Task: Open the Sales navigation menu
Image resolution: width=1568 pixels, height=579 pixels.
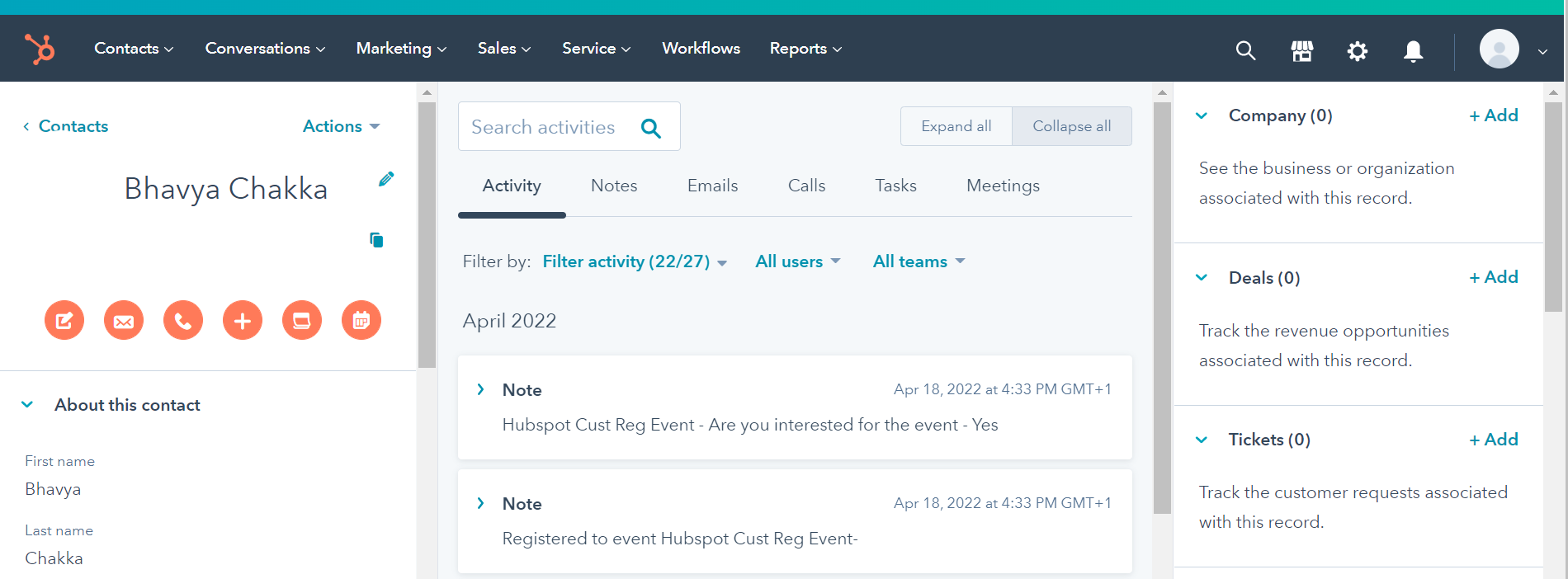Action: tap(504, 49)
